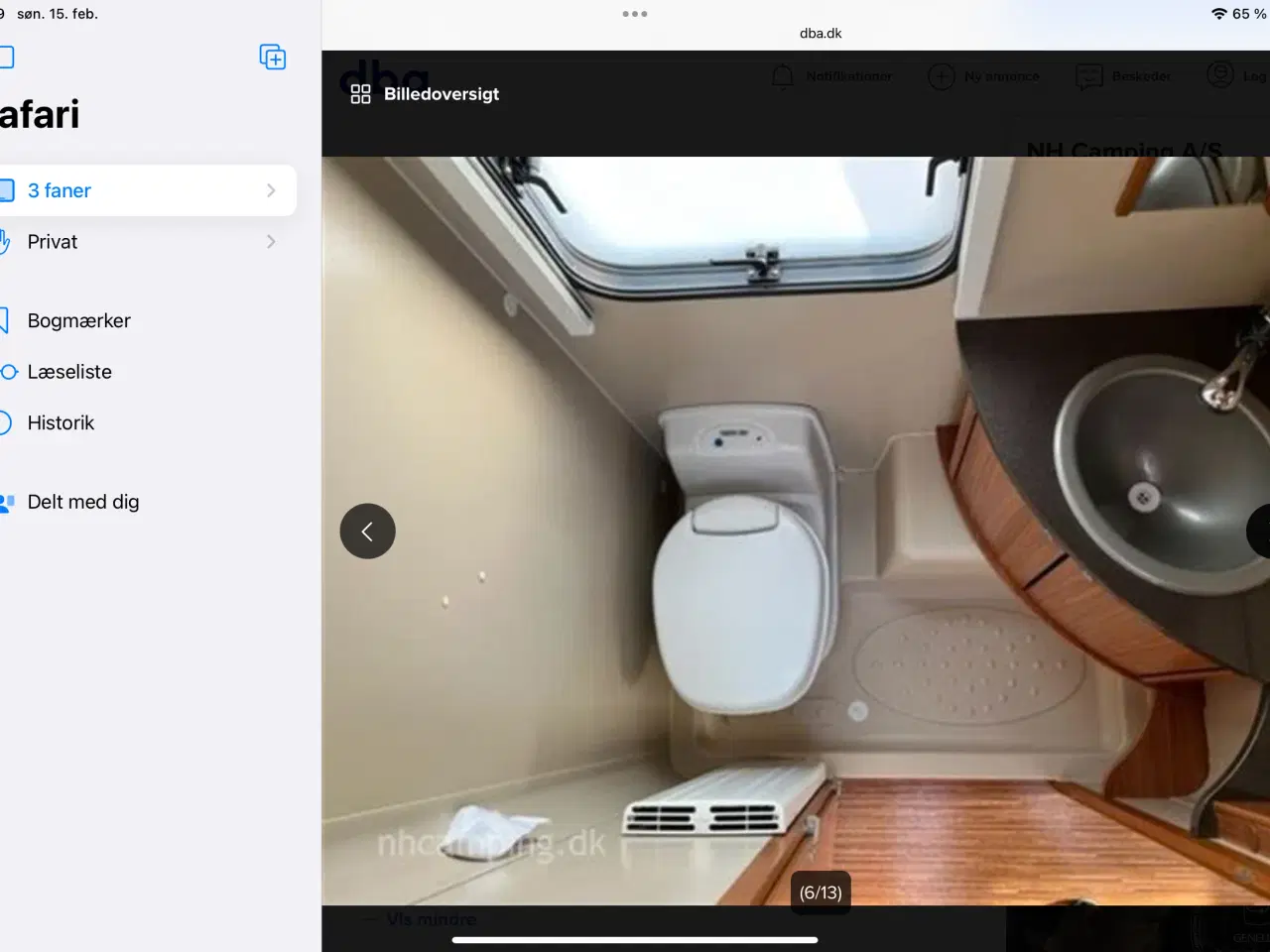Viewport: 1270px width, 952px height.
Task: Open Delt med dig section
Action: click(x=83, y=502)
